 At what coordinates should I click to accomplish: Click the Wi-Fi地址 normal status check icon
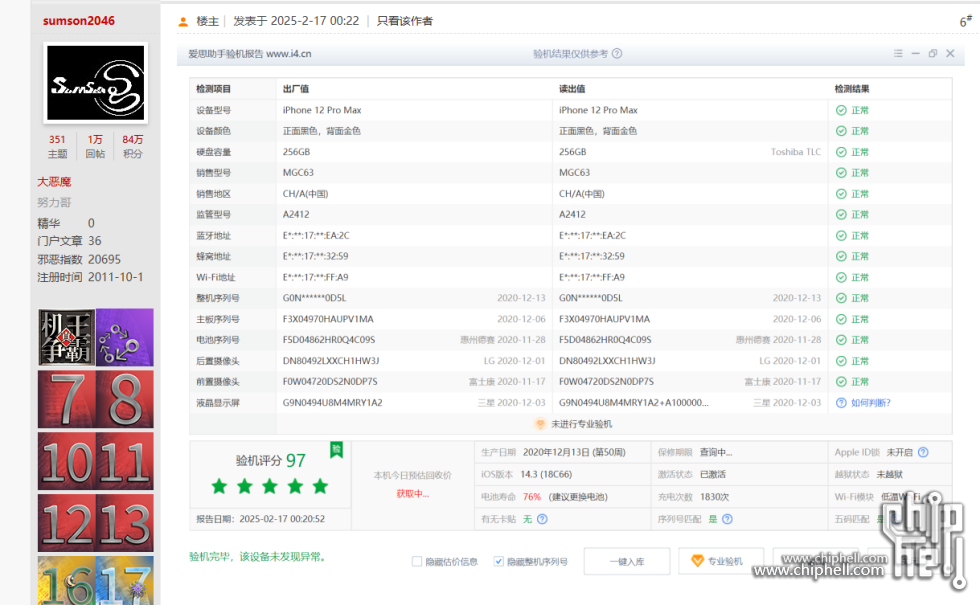point(841,278)
